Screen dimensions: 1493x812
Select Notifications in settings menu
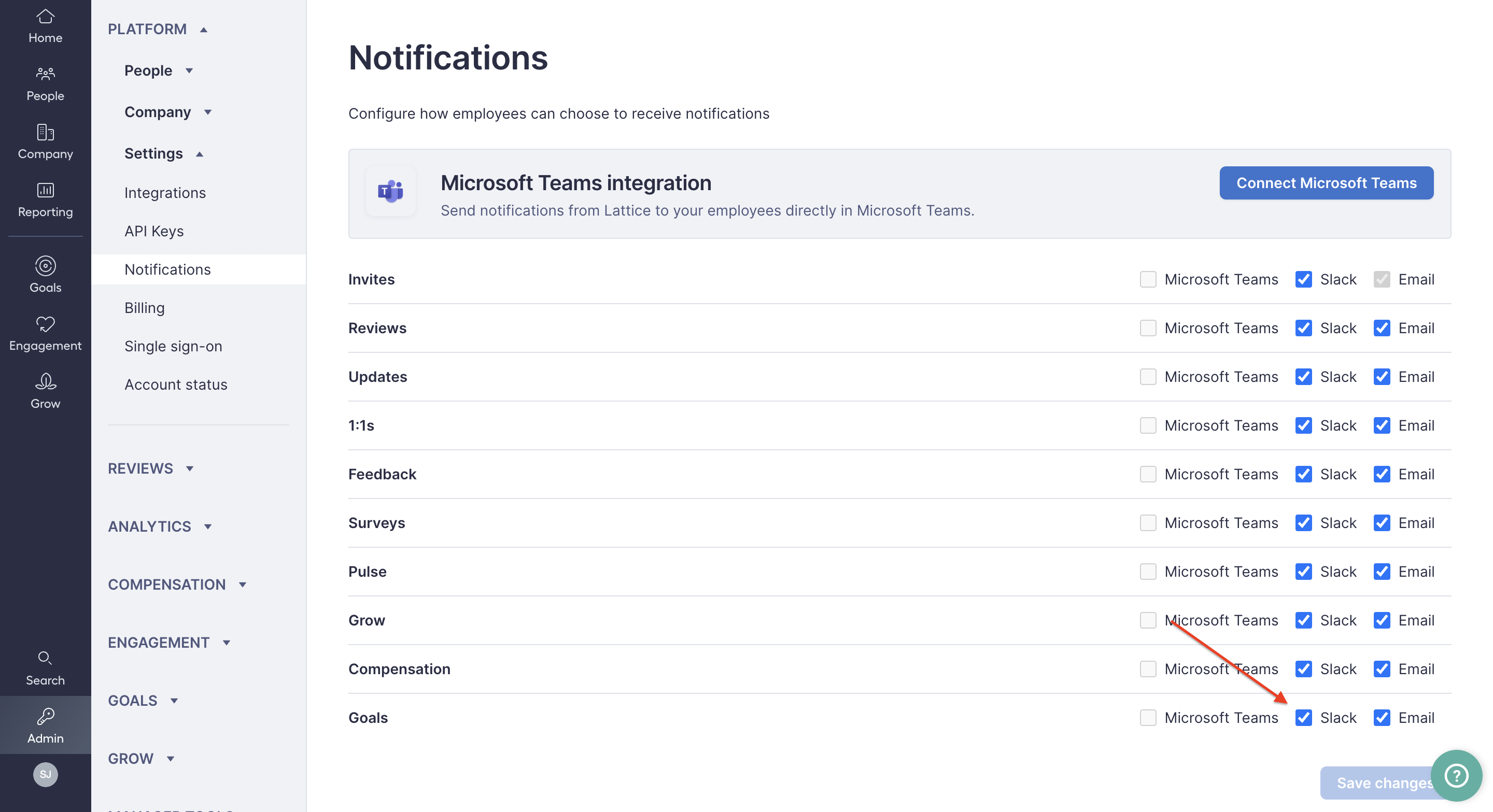199,269
